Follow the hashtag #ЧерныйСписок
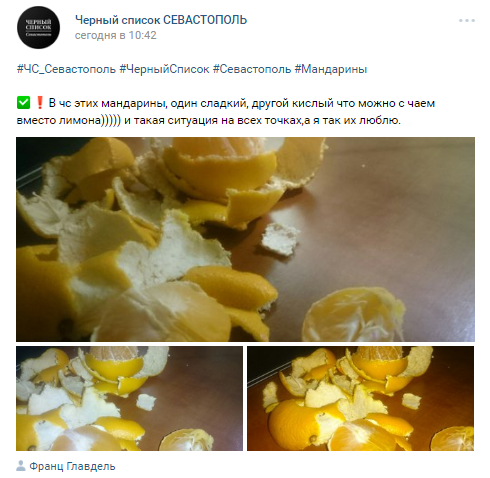The image size is (490, 478). tap(164, 69)
